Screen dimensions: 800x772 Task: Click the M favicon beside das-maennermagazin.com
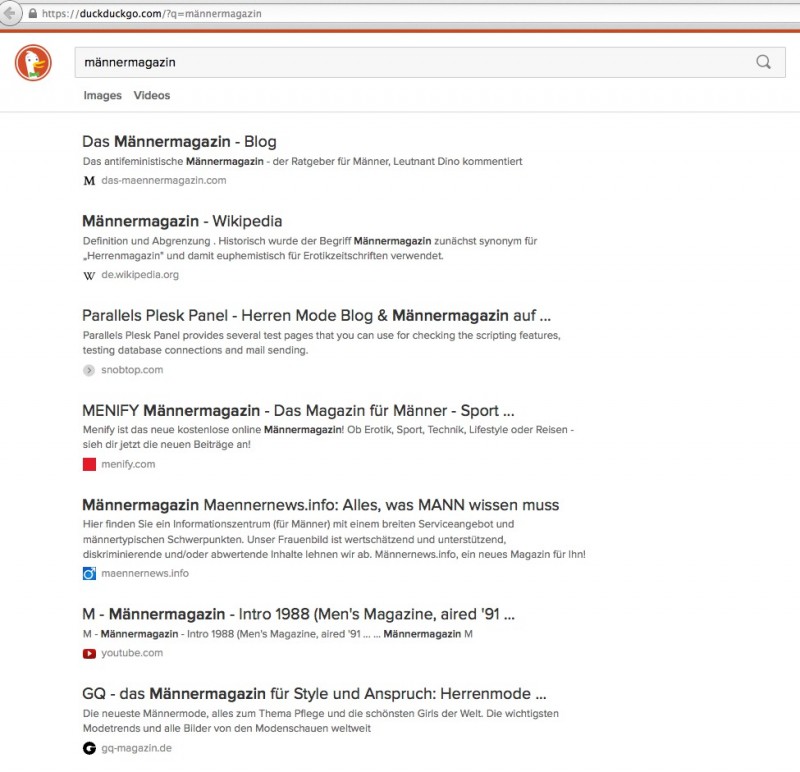tap(89, 181)
